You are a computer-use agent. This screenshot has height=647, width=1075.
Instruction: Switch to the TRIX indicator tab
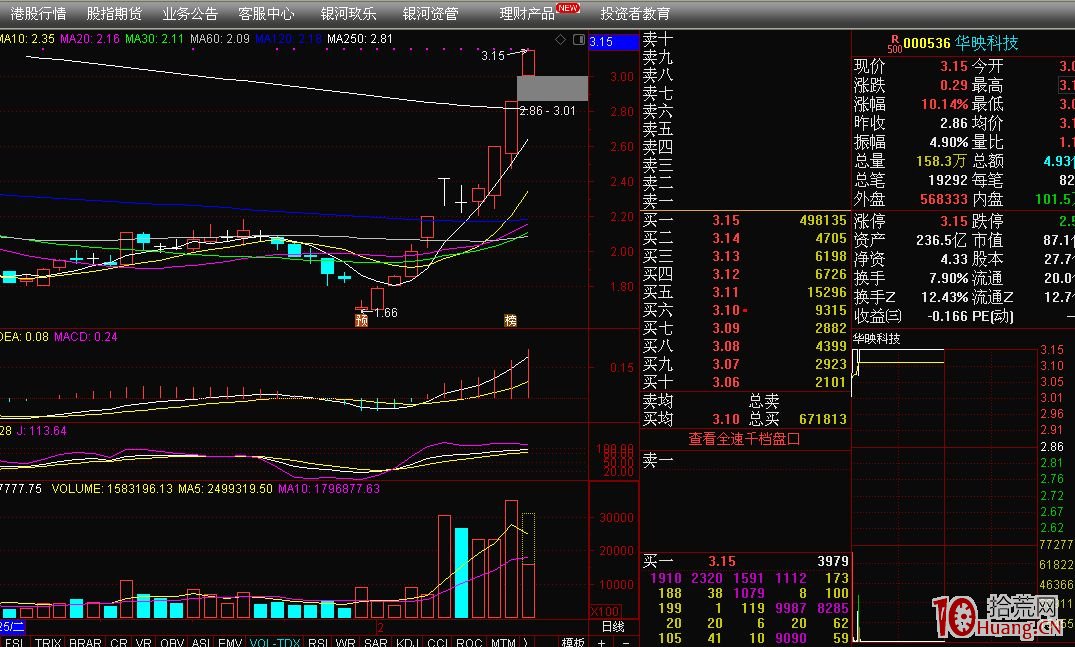[48, 642]
